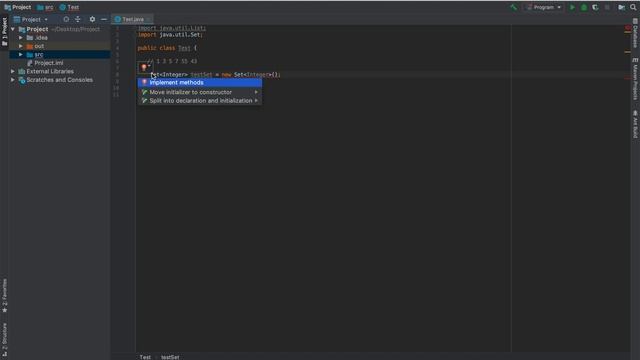The width and height of the screenshot is (640, 360).
Task: Select Scratches and Consoles in tree
Action: pos(60,80)
